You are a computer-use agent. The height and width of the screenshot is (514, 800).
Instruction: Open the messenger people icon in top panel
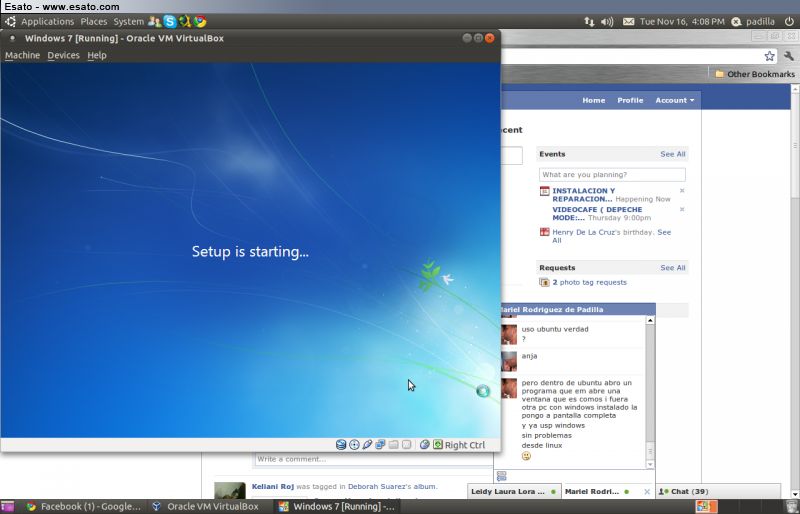point(154,21)
